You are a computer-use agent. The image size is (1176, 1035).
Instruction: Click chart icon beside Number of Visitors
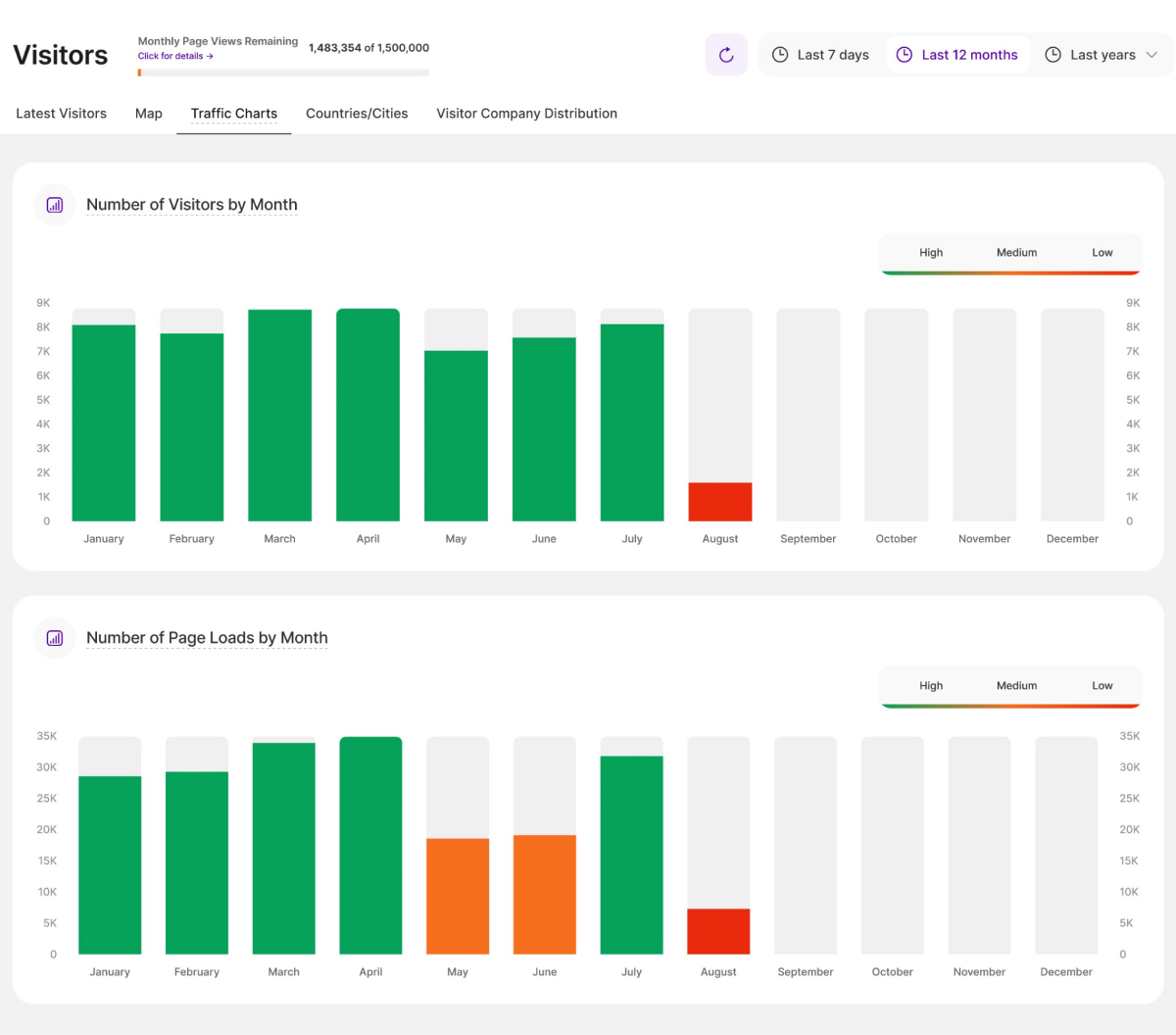click(x=55, y=205)
